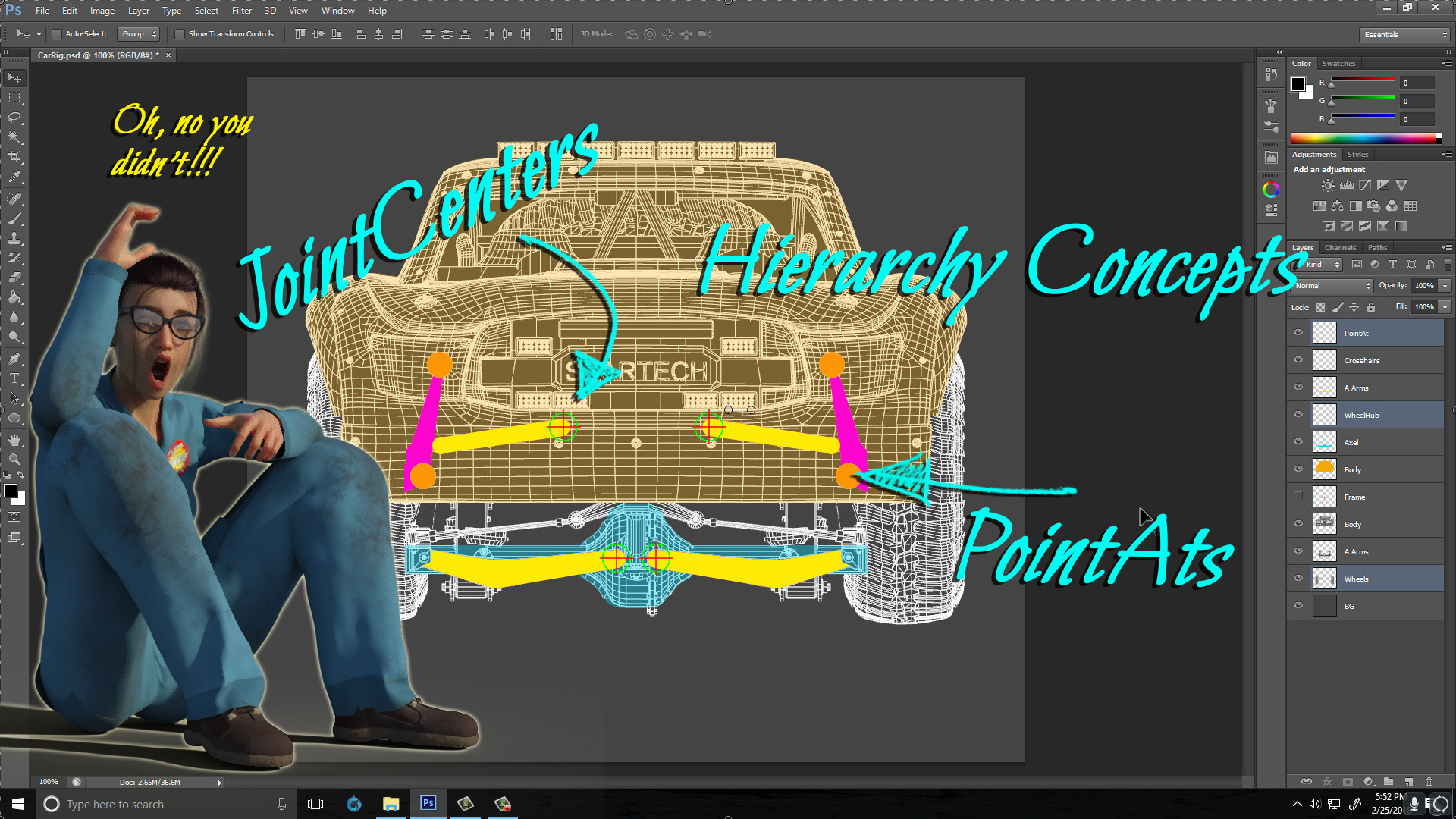The width and height of the screenshot is (1456, 819).
Task: Enable Show Transform Controls
Action: (180, 33)
